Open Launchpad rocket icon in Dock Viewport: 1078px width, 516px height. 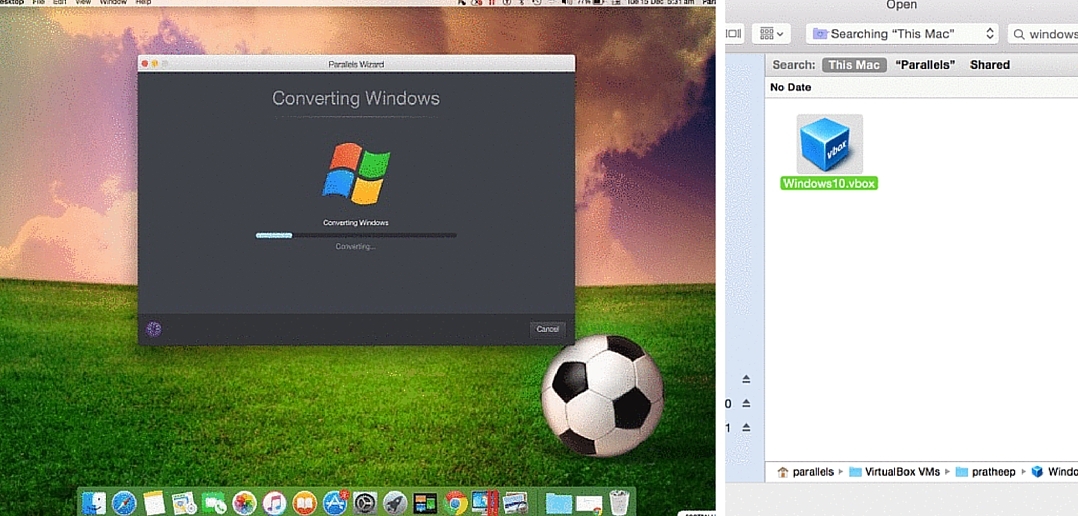pos(395,503)
